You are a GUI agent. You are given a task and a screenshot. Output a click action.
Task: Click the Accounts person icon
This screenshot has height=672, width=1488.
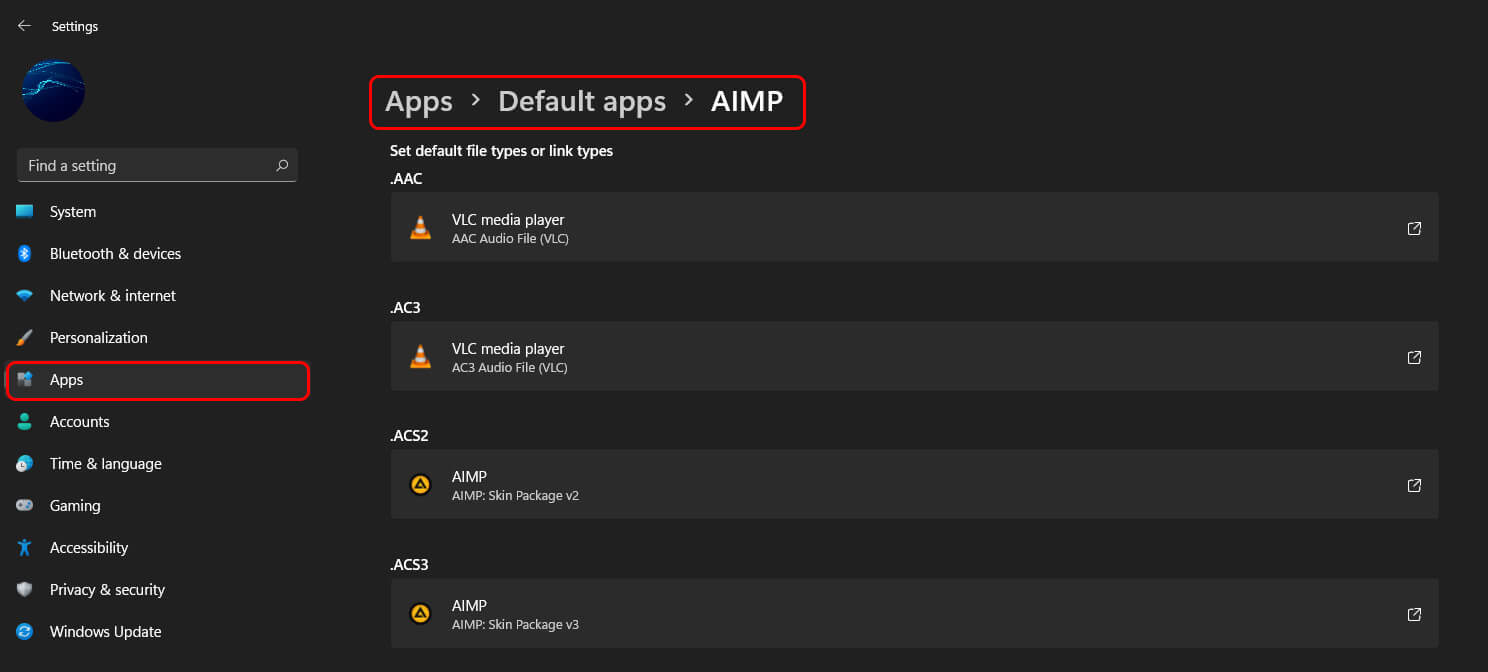(25, 422)
